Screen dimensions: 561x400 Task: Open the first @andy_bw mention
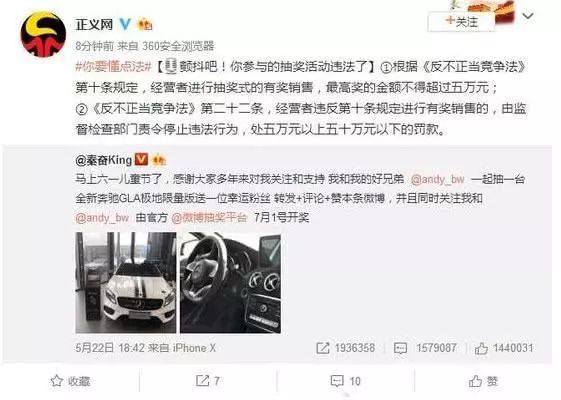(x=438, y=179)
